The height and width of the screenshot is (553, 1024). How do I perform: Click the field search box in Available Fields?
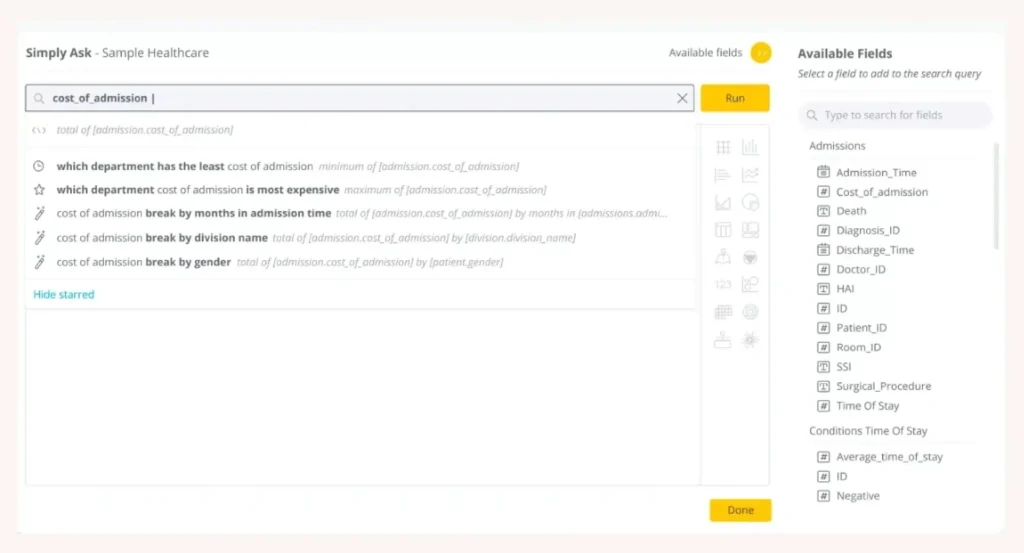point(895,115)
